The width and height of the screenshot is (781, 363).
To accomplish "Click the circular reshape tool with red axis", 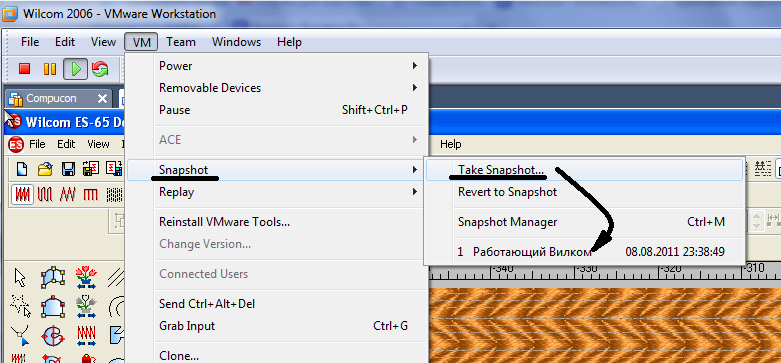I will tap(52, 337).
